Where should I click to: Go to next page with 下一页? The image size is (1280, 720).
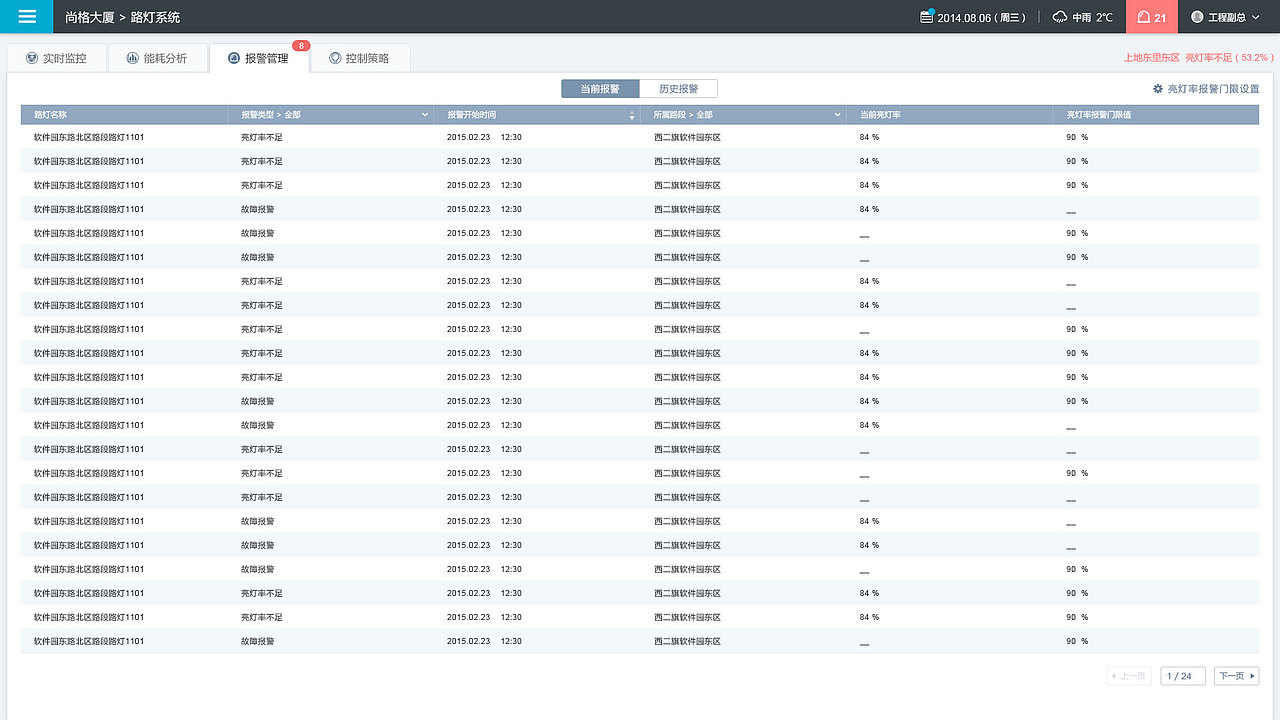tap(1237, 676)
